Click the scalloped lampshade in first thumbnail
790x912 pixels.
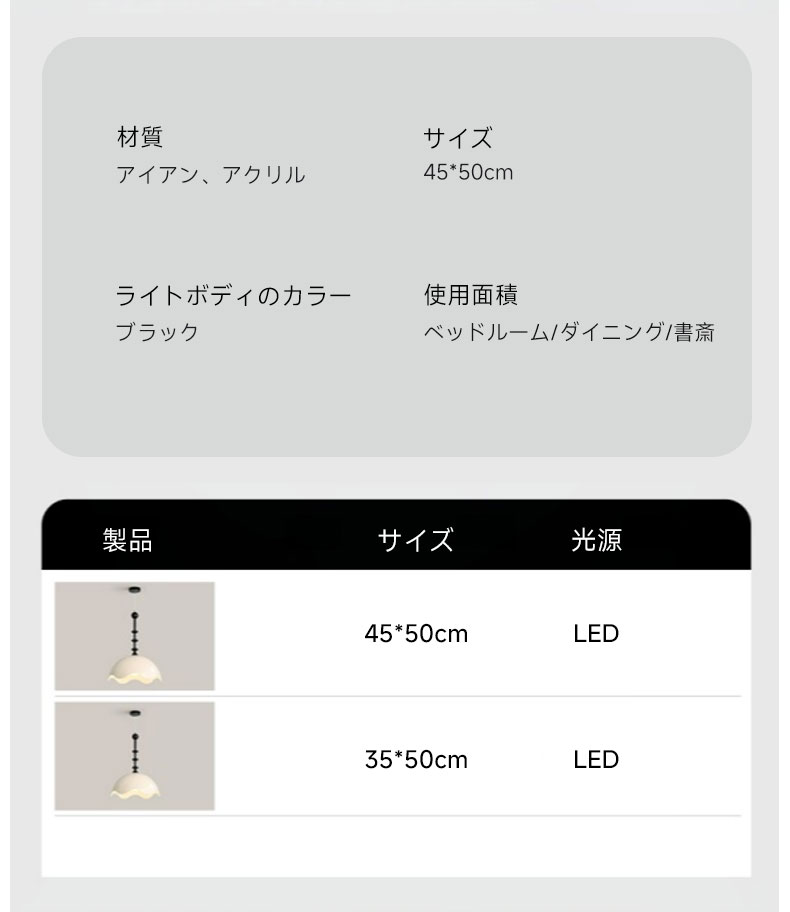[135, 669]
